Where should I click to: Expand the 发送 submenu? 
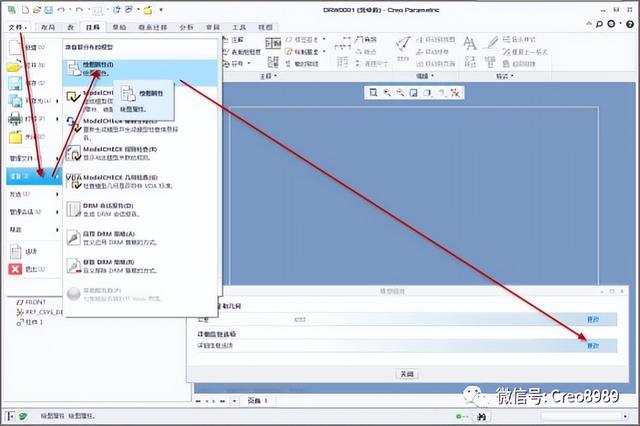[x=33, y=194]
